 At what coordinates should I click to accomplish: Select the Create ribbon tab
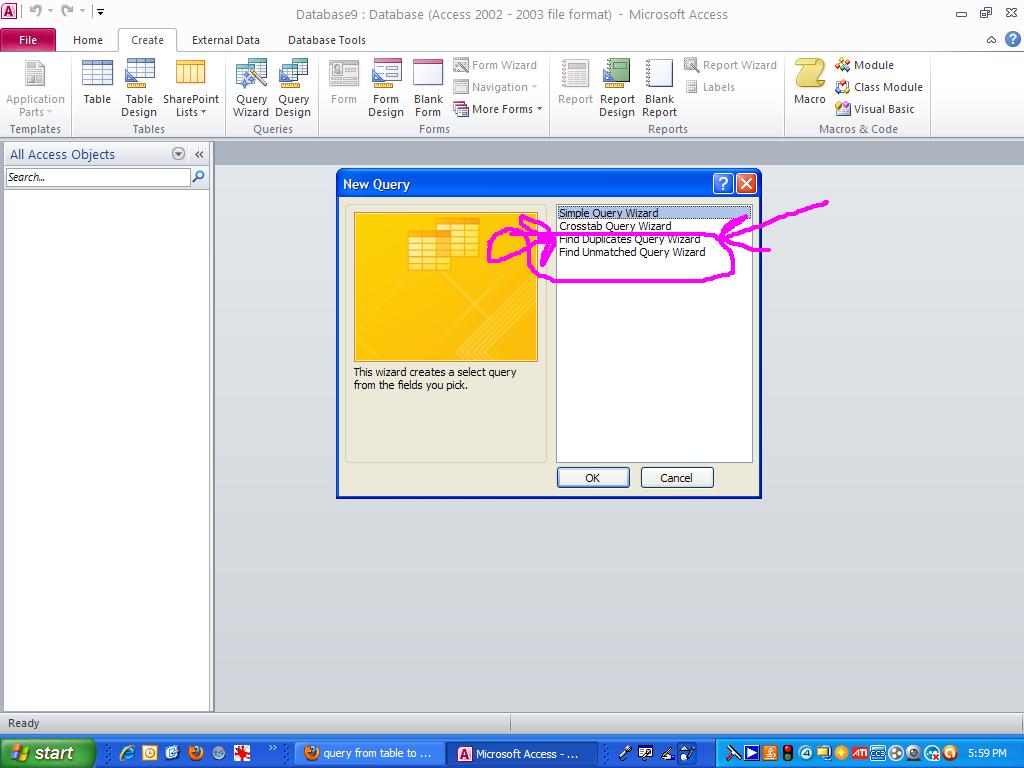point(148,40)
